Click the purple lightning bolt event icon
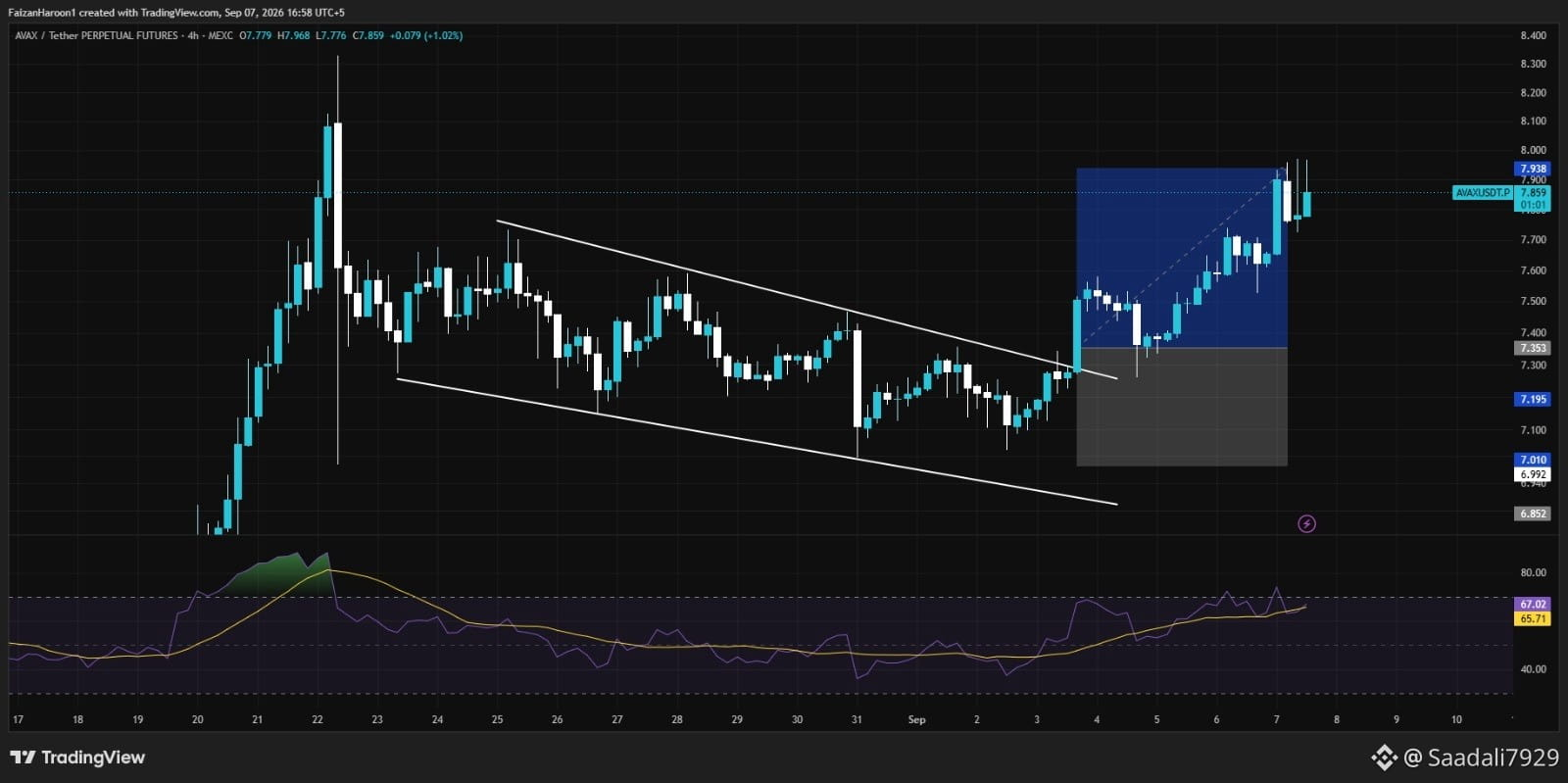 click(1306, 524)
